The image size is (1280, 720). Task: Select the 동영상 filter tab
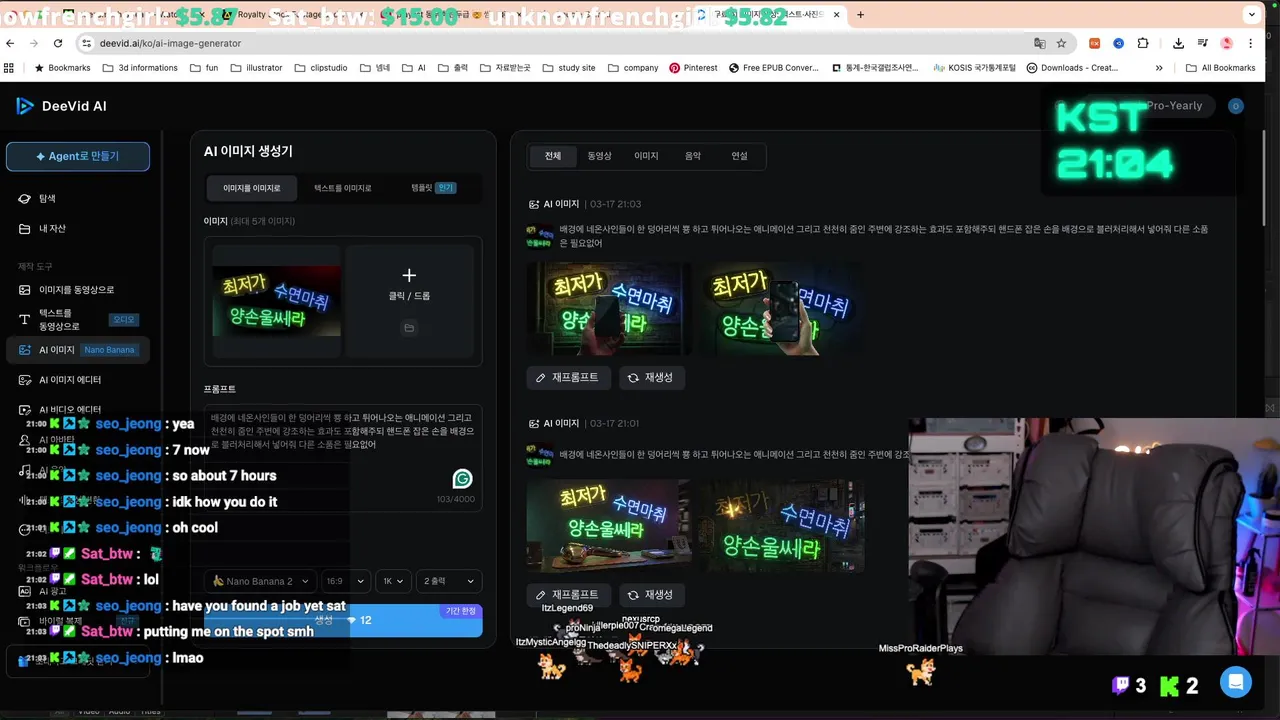click(599, 156)
